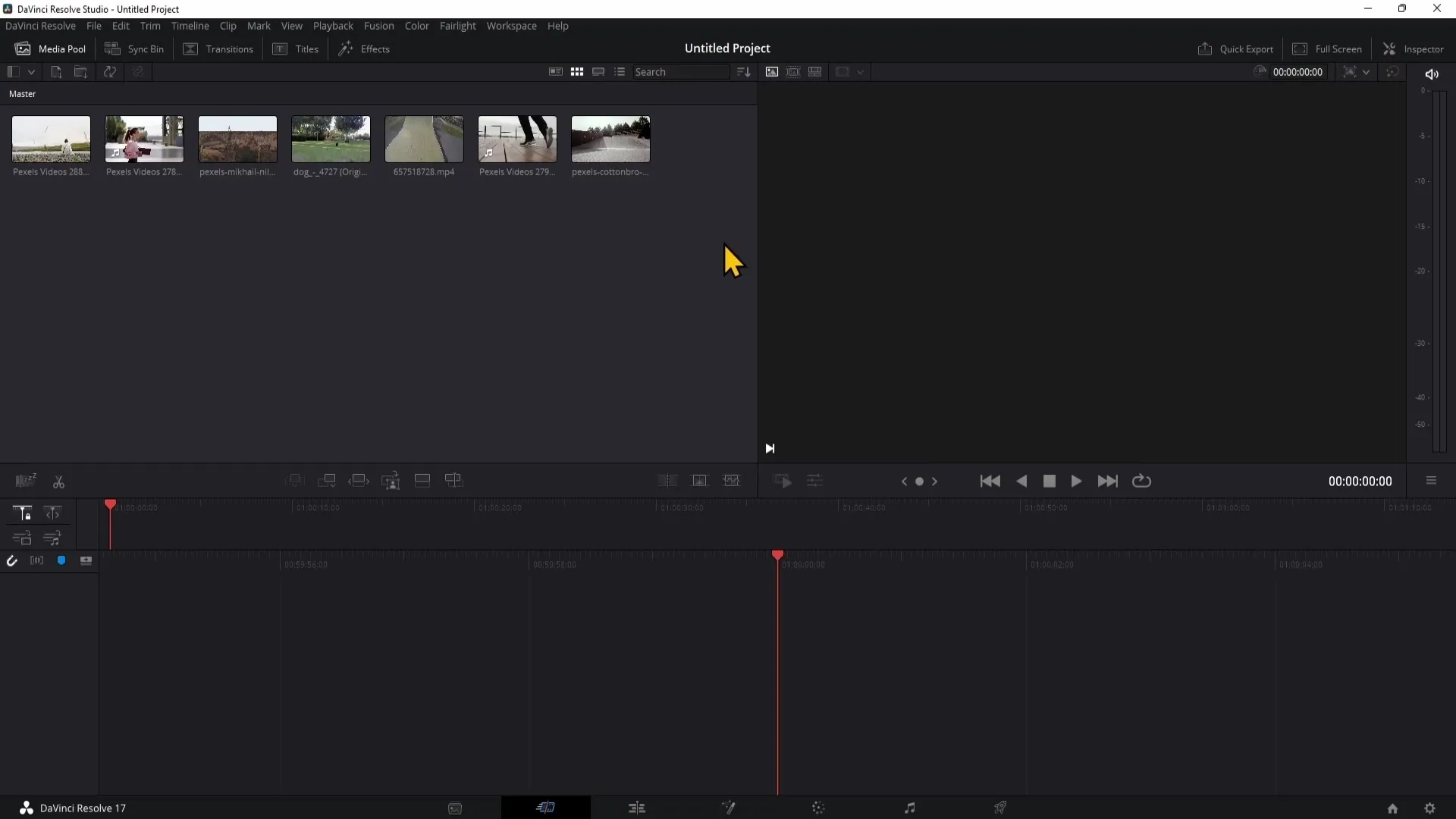
Task: Open the Edit menu
Action: pos(120,25)
